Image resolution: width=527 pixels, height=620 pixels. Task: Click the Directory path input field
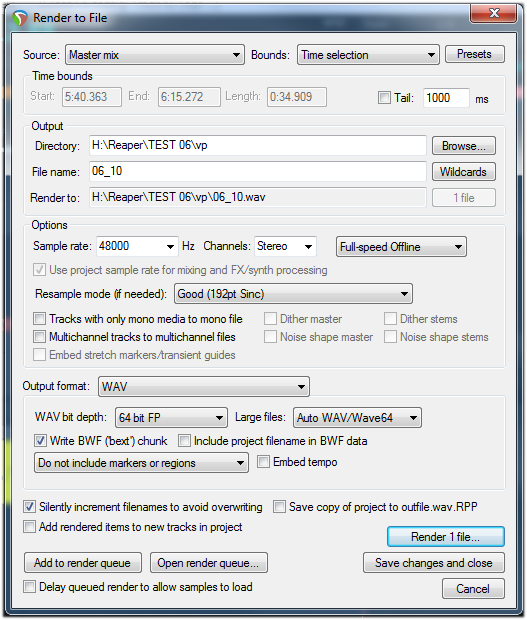[257, 146]
